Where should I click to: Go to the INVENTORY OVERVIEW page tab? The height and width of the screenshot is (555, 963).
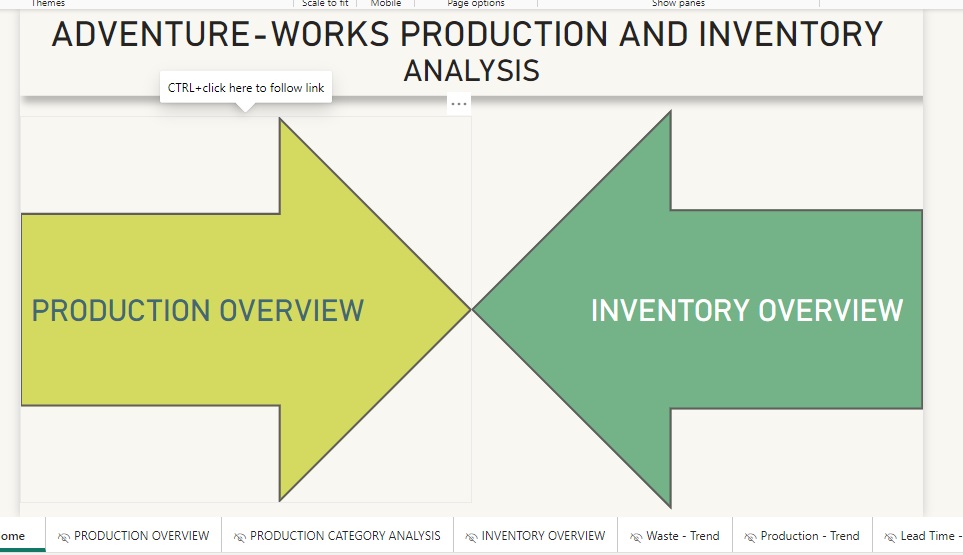tap(543, 536)
